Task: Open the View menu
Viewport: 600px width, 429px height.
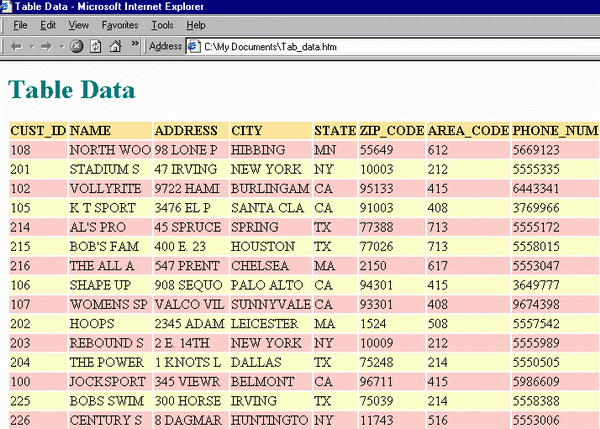Action: point(78,25)
